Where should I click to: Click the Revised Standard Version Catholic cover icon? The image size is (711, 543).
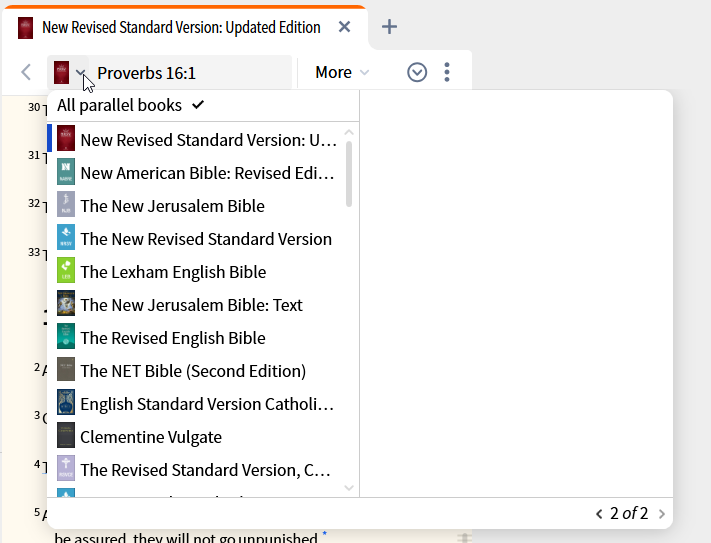[x=66, y=468]
